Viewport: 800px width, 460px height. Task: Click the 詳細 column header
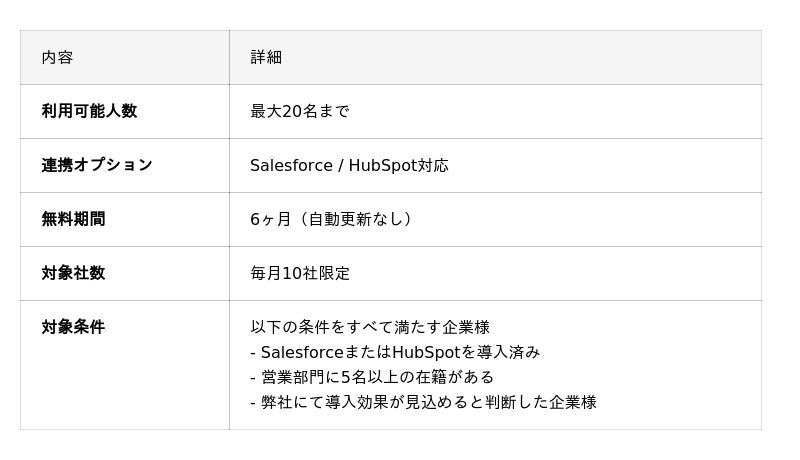click(266, 58)
